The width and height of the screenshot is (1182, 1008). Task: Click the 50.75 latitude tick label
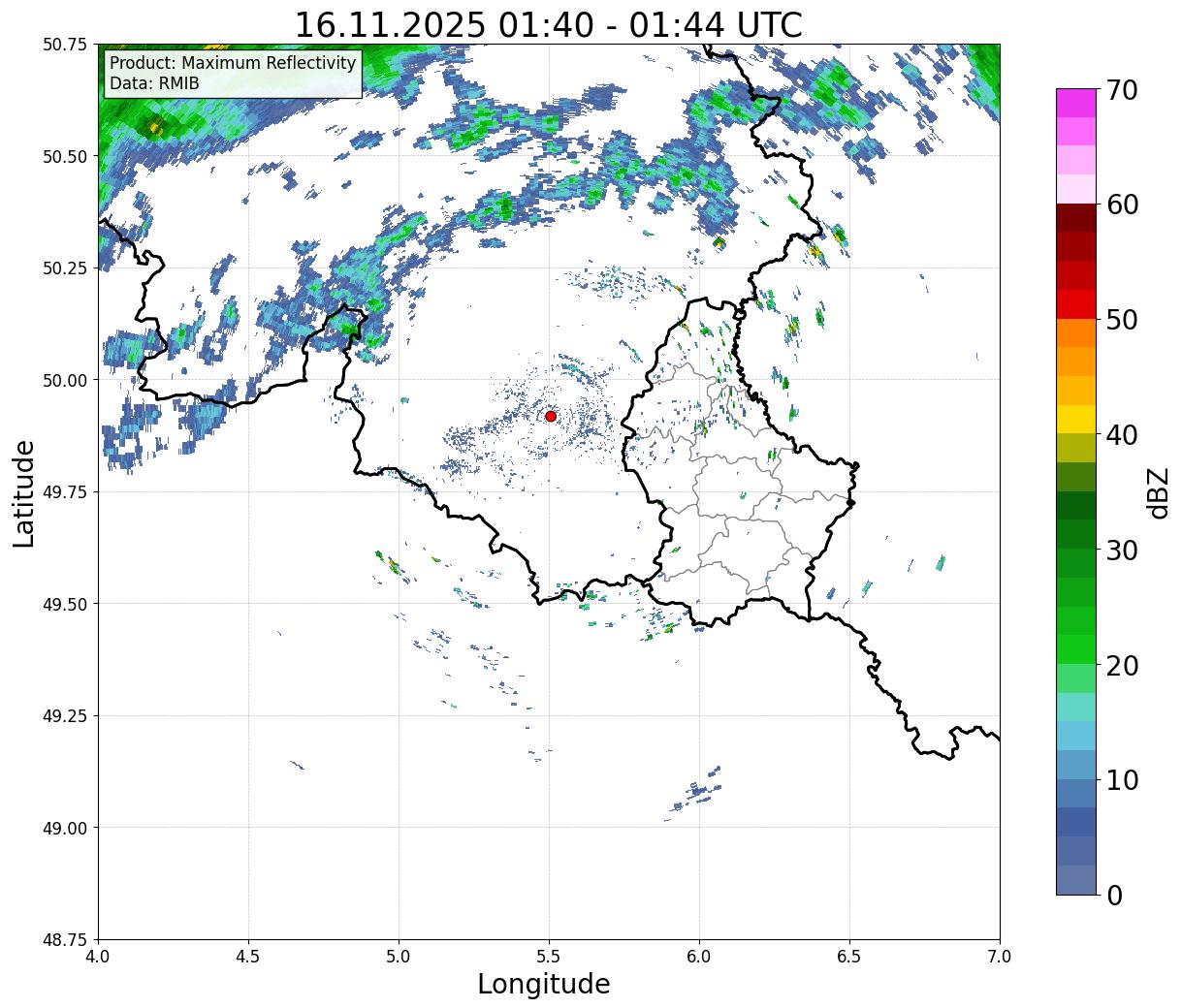click(65, 45)
